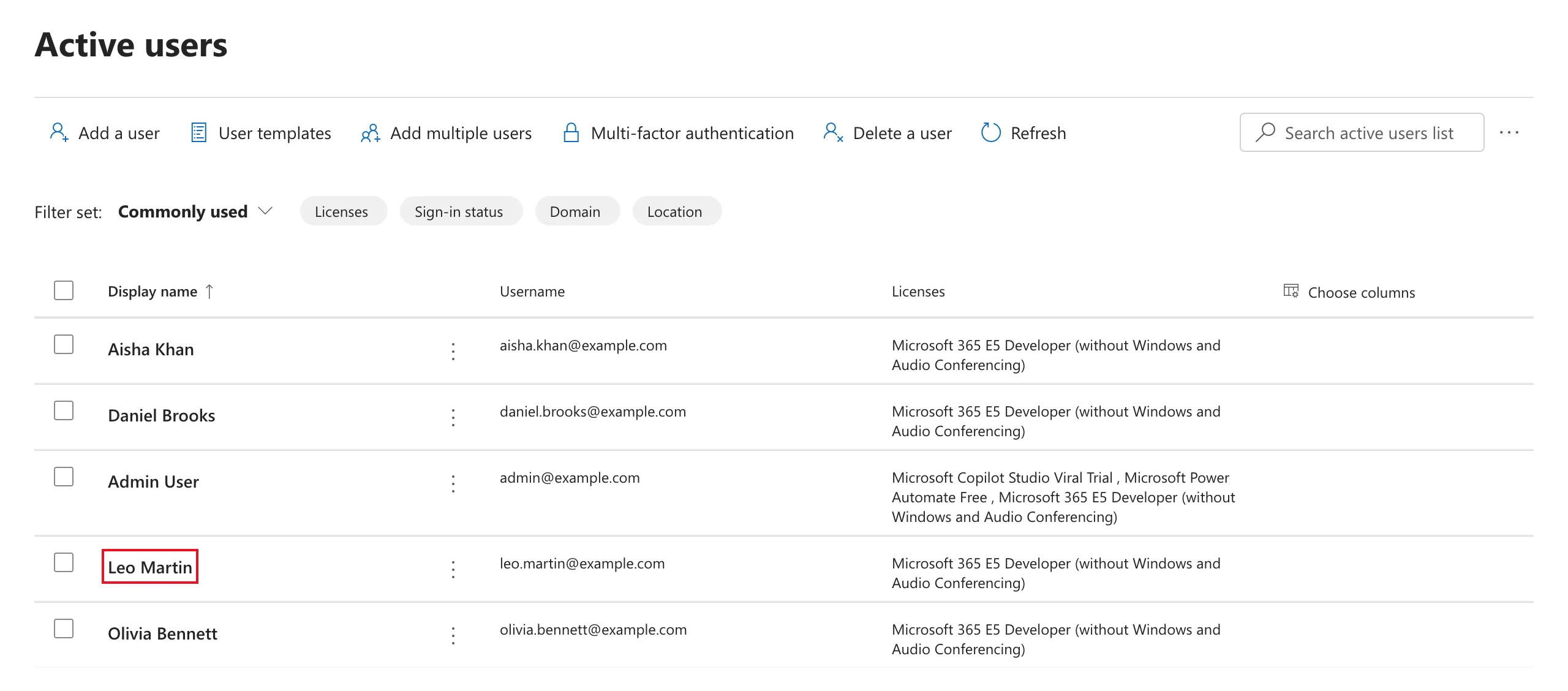Click daniel.brooks@example.com username
Image resolution: width=1568 pixels, height=691 pixels.
(593, 412)
